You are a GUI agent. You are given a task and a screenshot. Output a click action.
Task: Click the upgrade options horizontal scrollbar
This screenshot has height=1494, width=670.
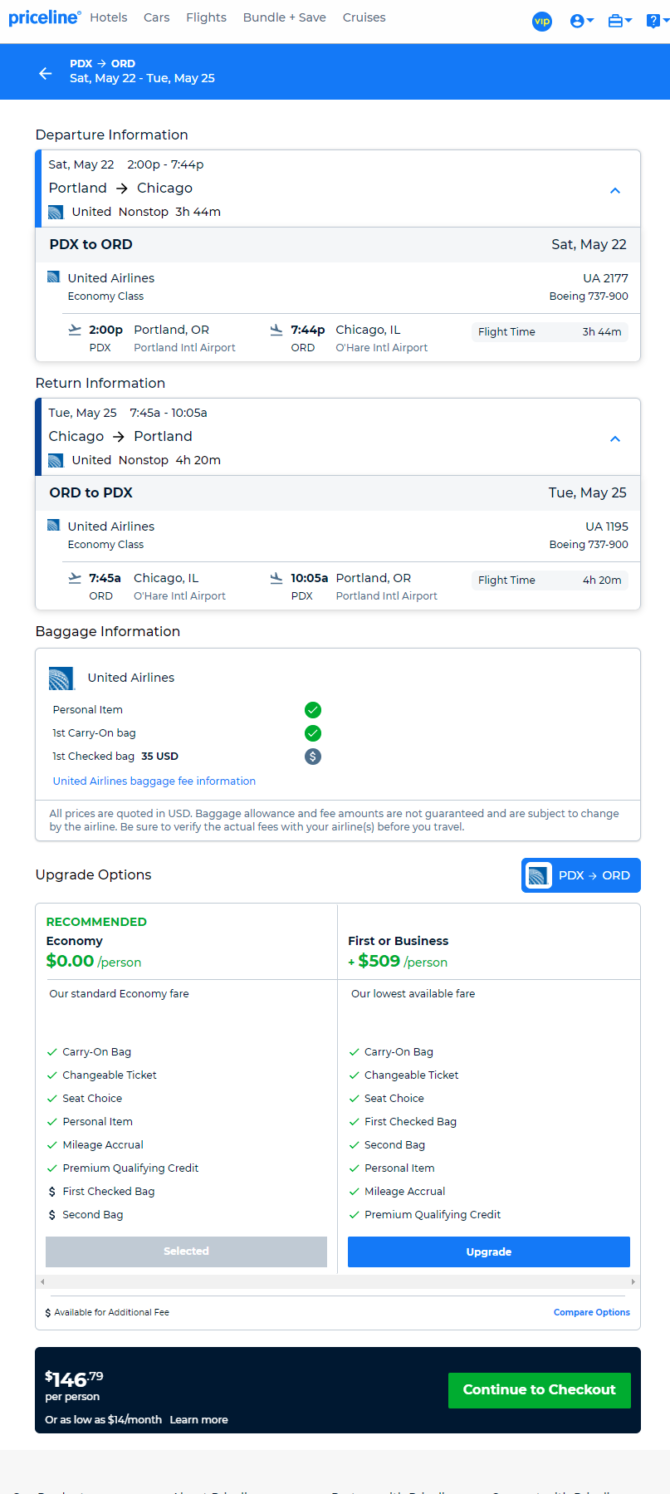[338, 1281]
